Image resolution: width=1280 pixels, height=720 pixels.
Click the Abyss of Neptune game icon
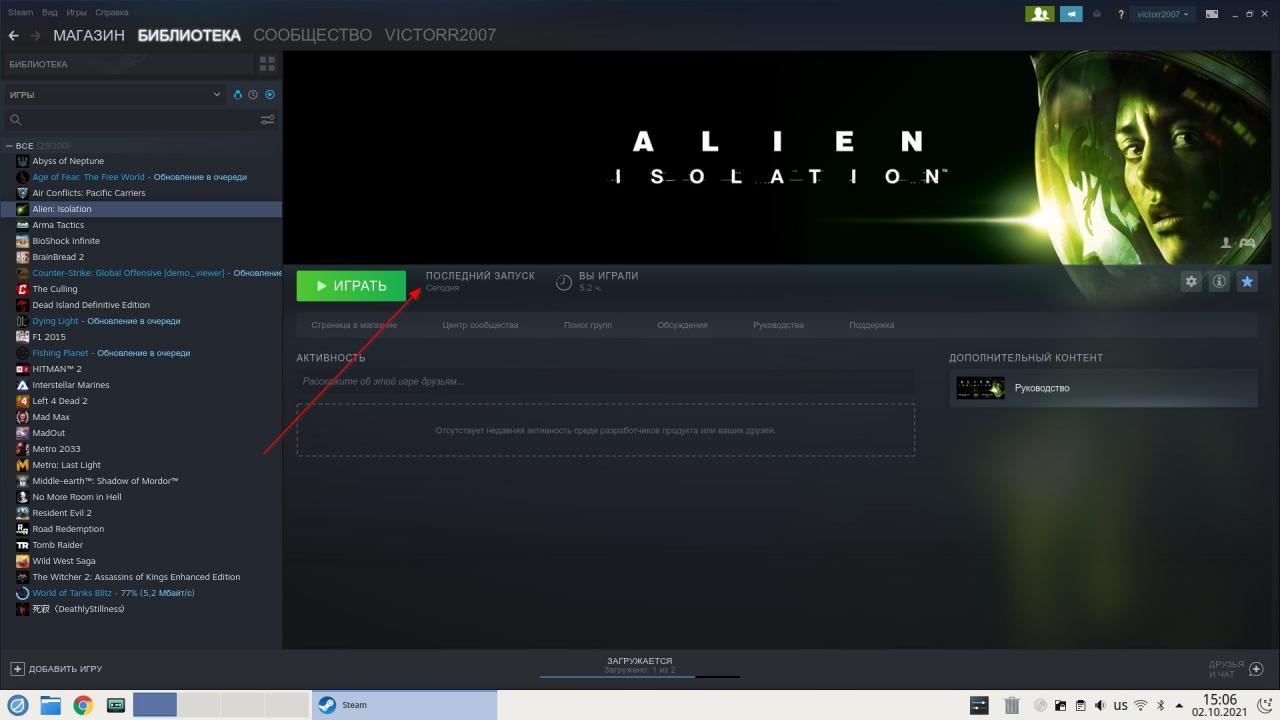tap(23, 161)
